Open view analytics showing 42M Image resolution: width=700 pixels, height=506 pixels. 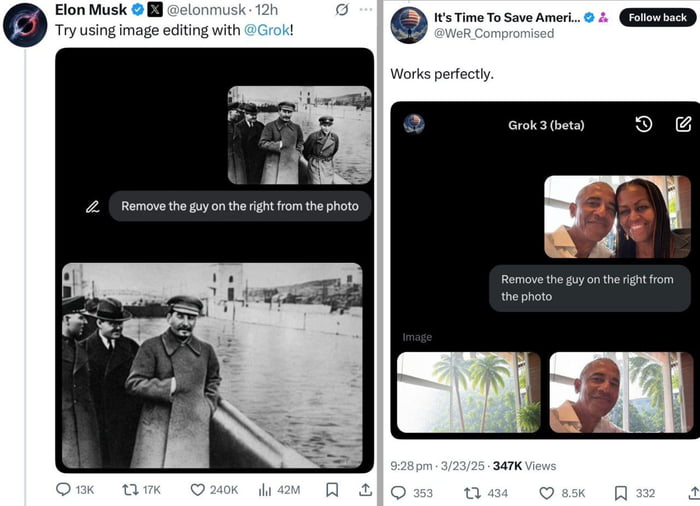[x=266, y=490]
